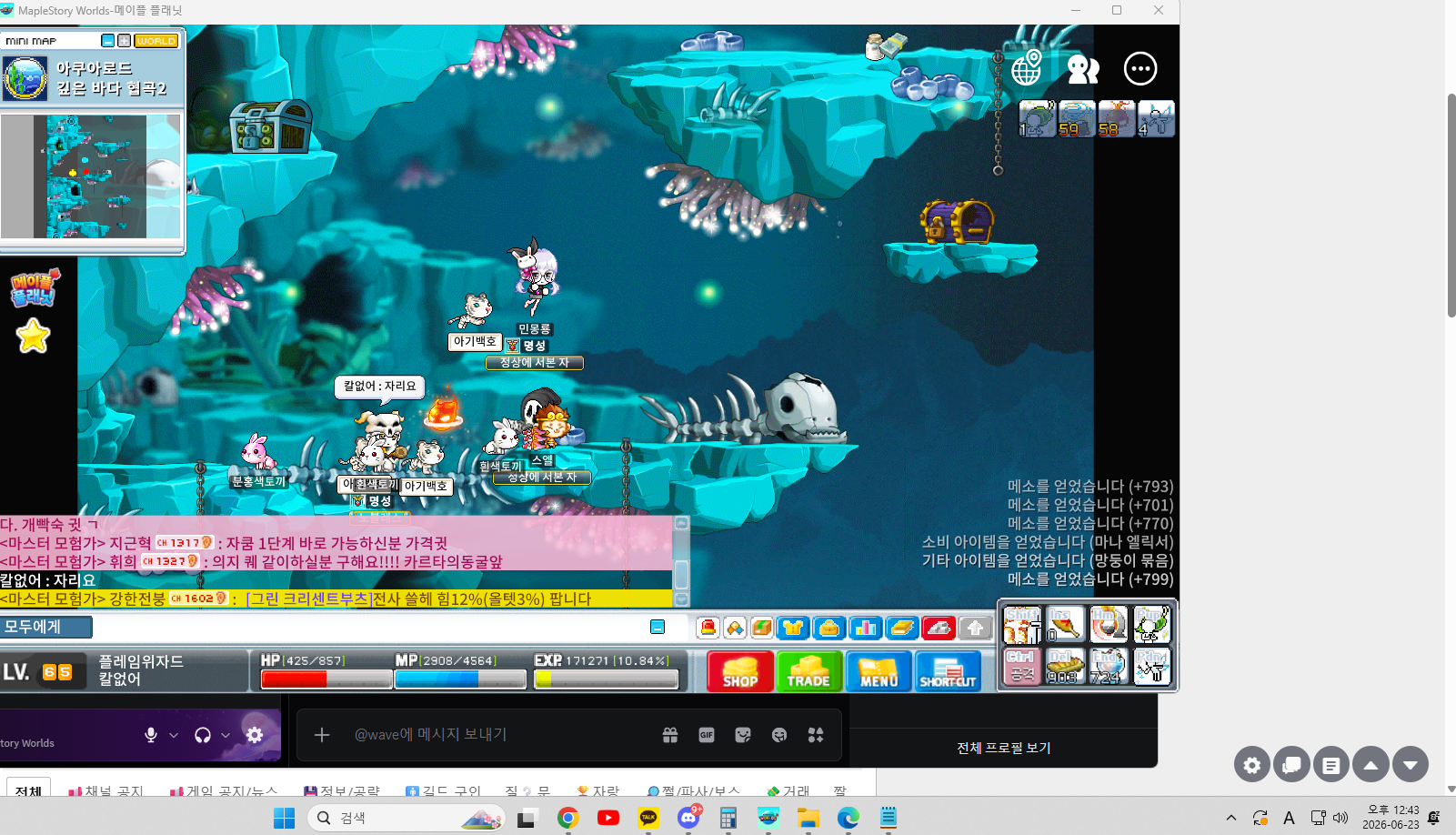
Task: Use the Shift quick slot skill
Action: (1022, 625)
